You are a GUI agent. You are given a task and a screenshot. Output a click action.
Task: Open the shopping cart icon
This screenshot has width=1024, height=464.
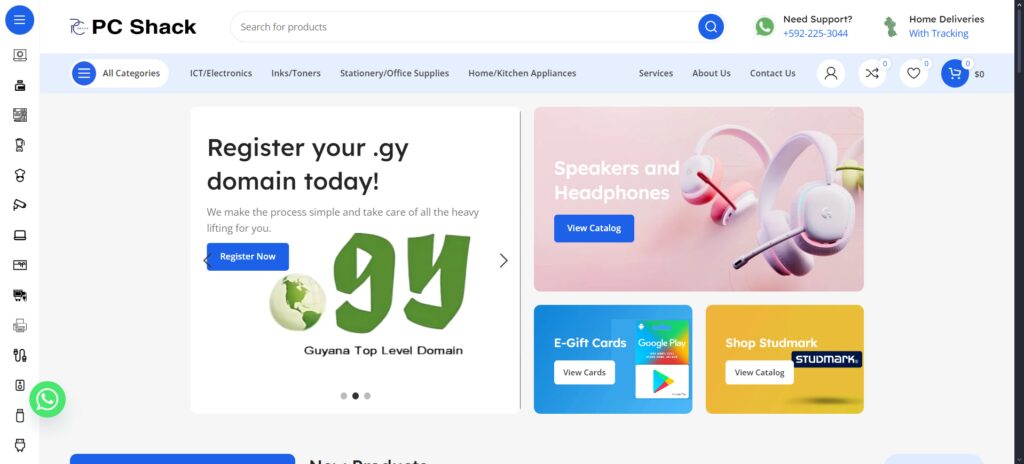955,73
